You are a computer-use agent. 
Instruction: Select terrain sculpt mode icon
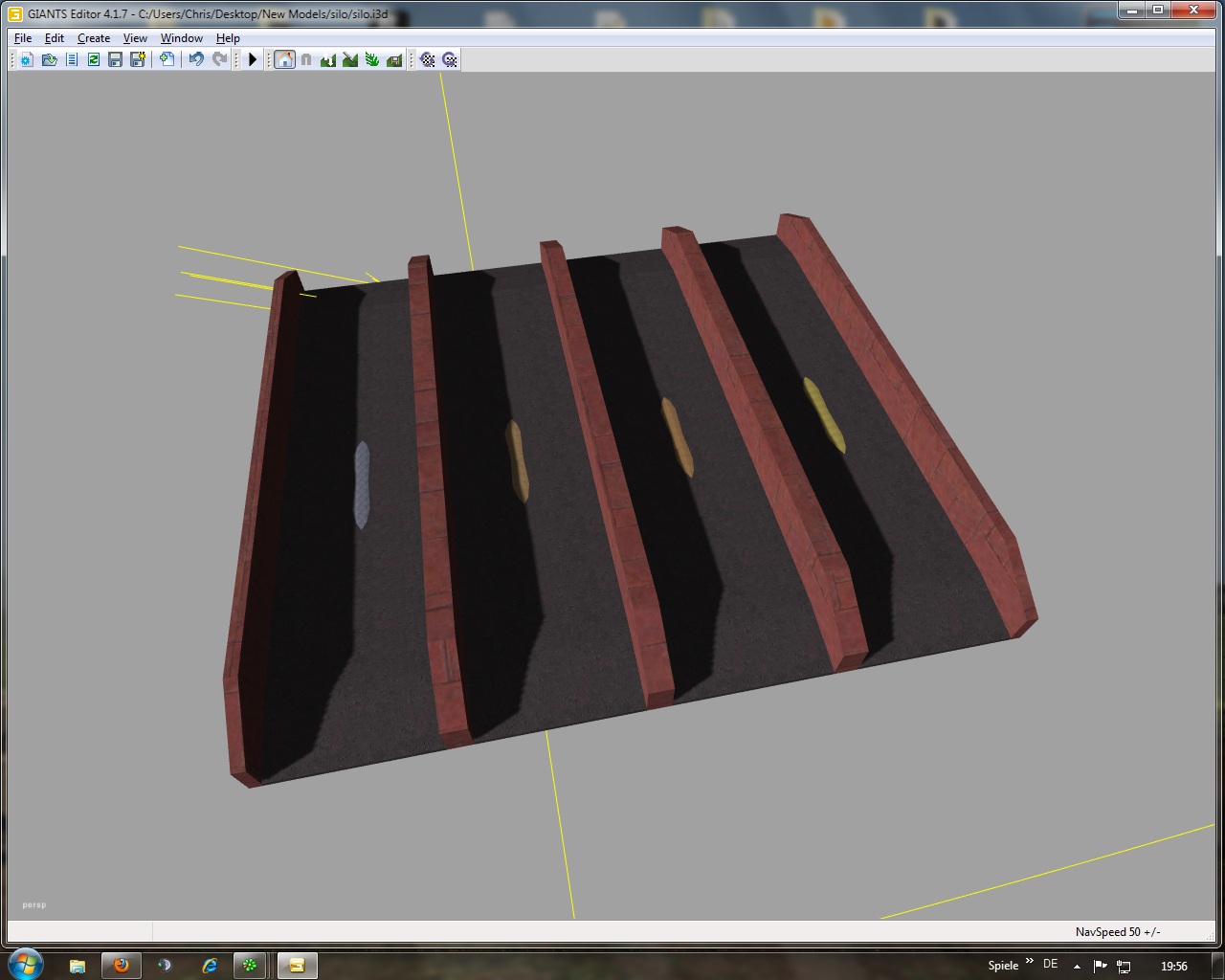tap(328, 59)
